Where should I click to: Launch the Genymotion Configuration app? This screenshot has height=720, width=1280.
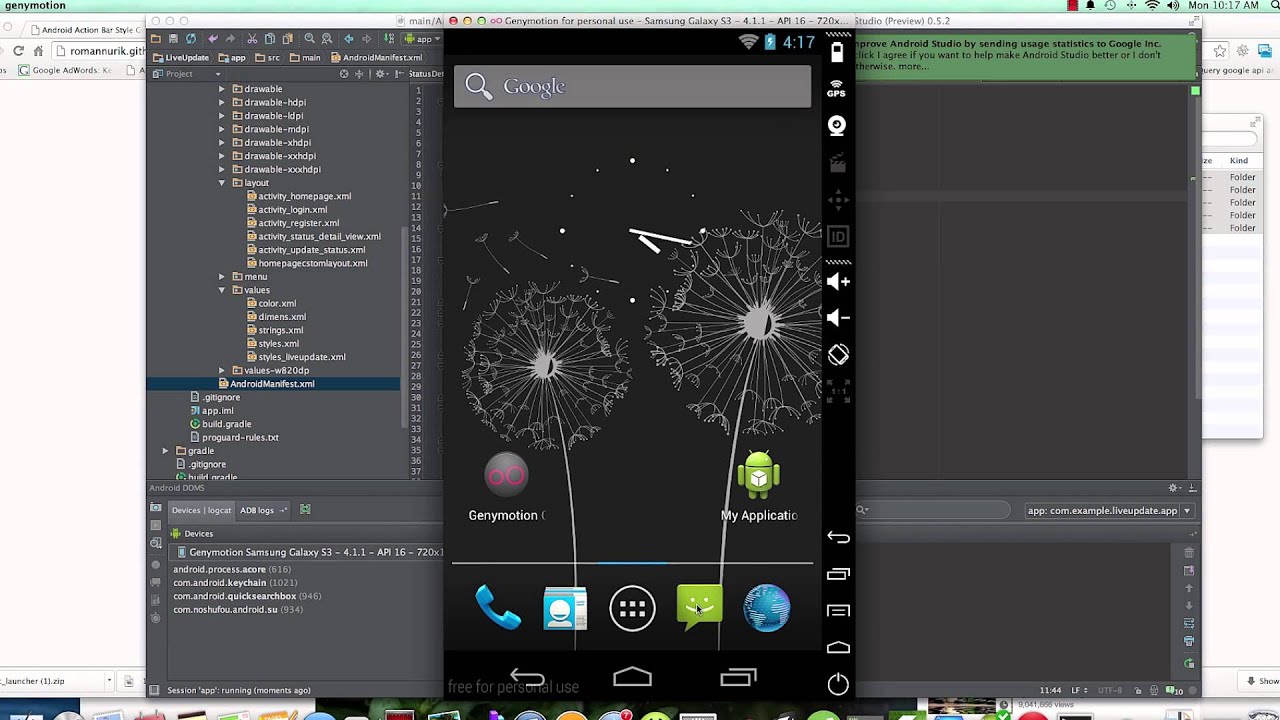click(506, 487)
